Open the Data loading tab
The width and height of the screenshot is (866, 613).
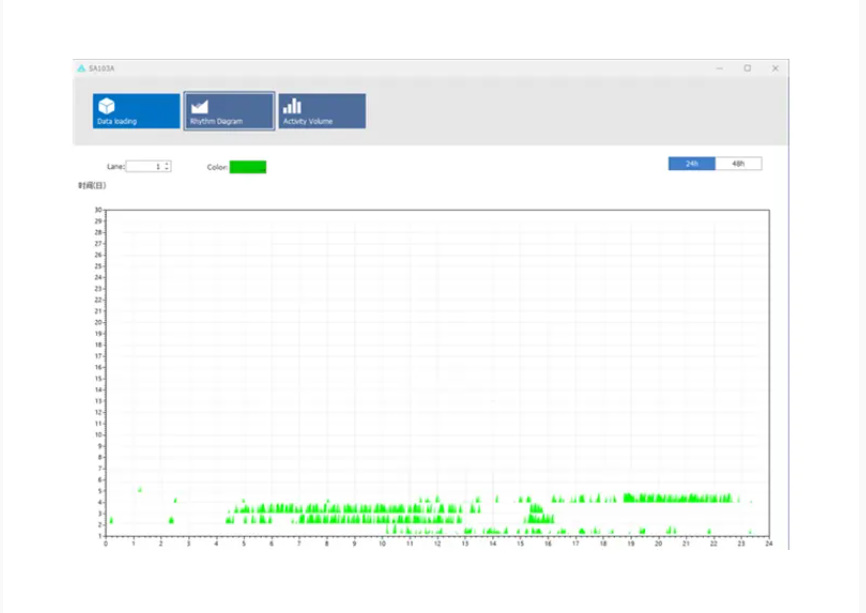[136, 111]
